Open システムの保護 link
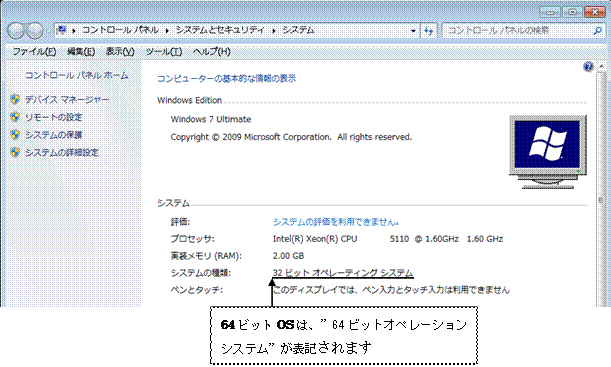 pos(54,135)
